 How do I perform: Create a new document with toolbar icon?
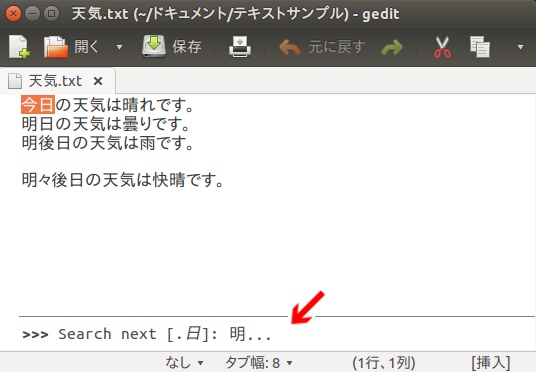pos(19,46)
